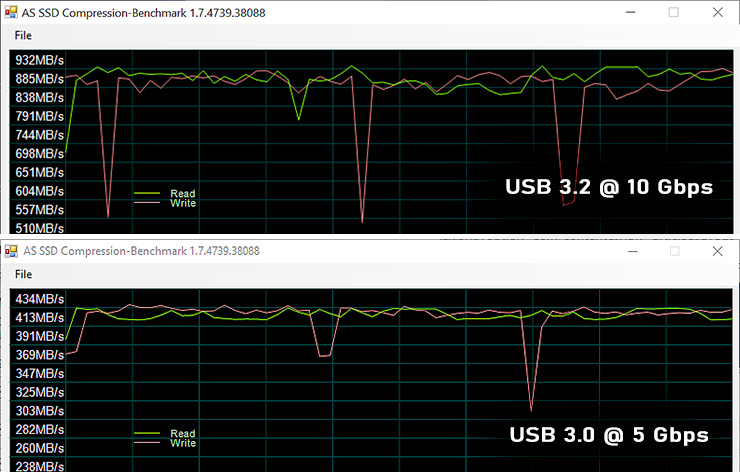Screen dimensions: 740x472
Task: Click the 510MB/s axis label in top graph
Action: 39,229
